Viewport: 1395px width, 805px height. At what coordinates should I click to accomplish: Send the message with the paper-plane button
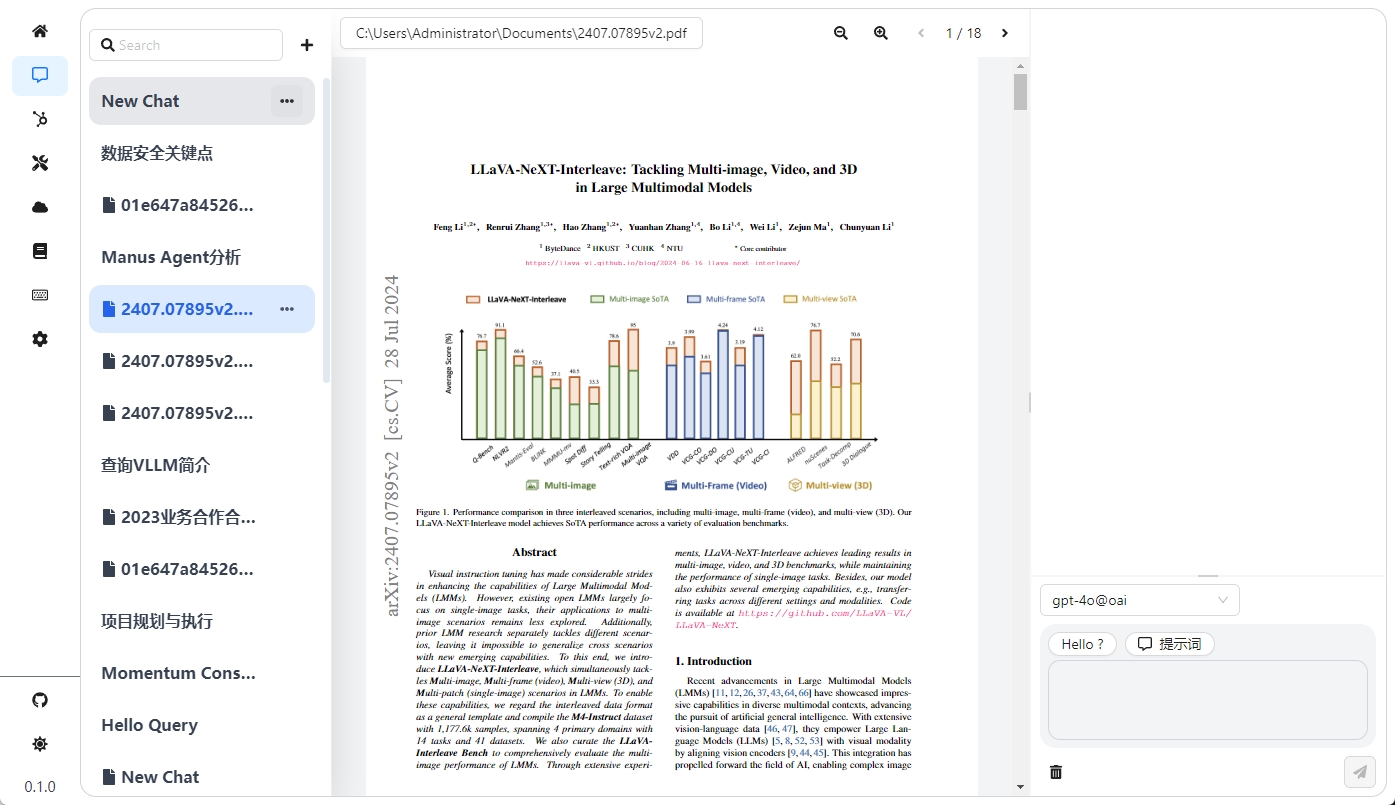pyautogui.click(x=1360, y=772)
